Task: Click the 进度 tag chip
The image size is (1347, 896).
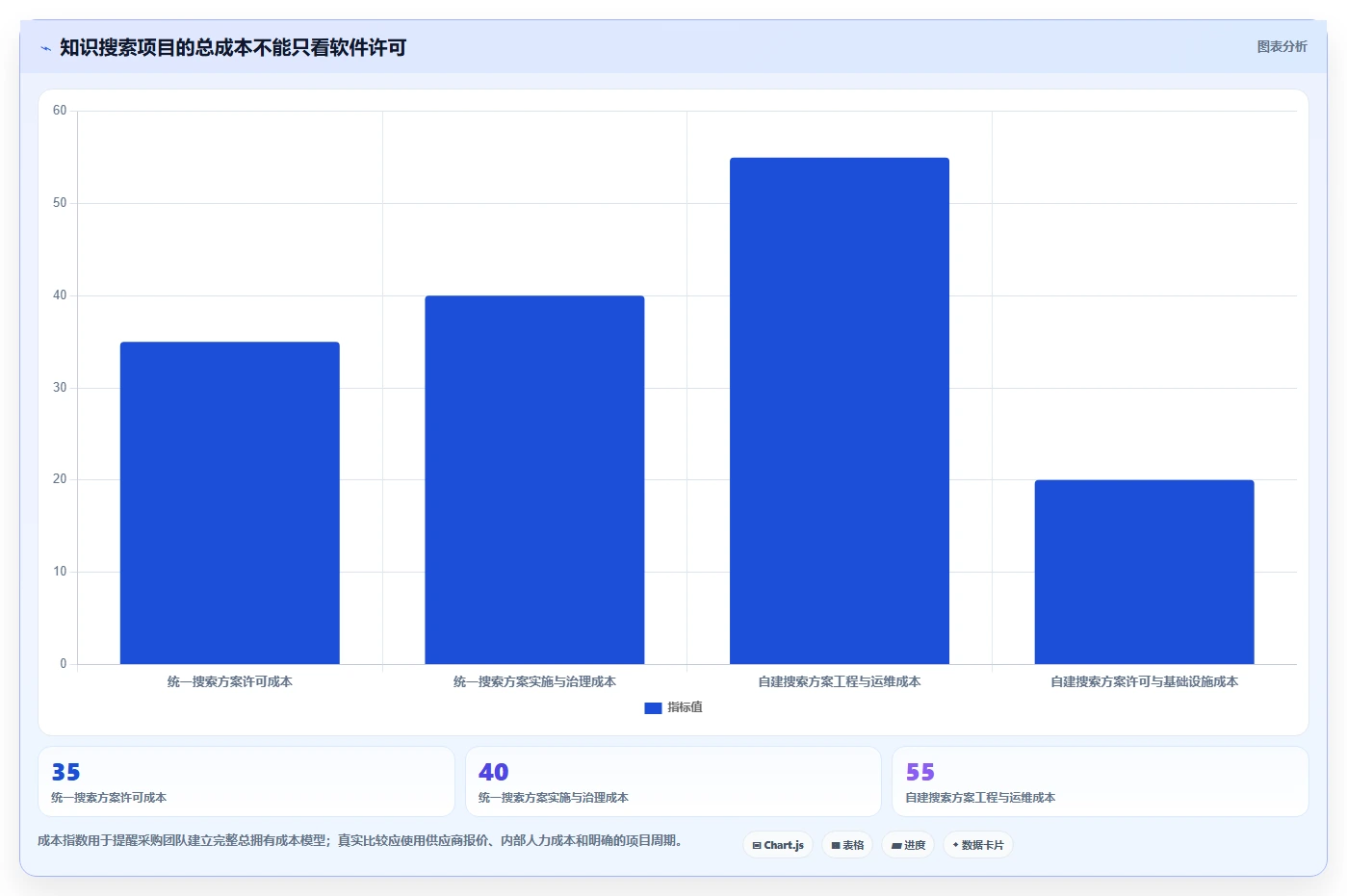Action: (908, 845)
